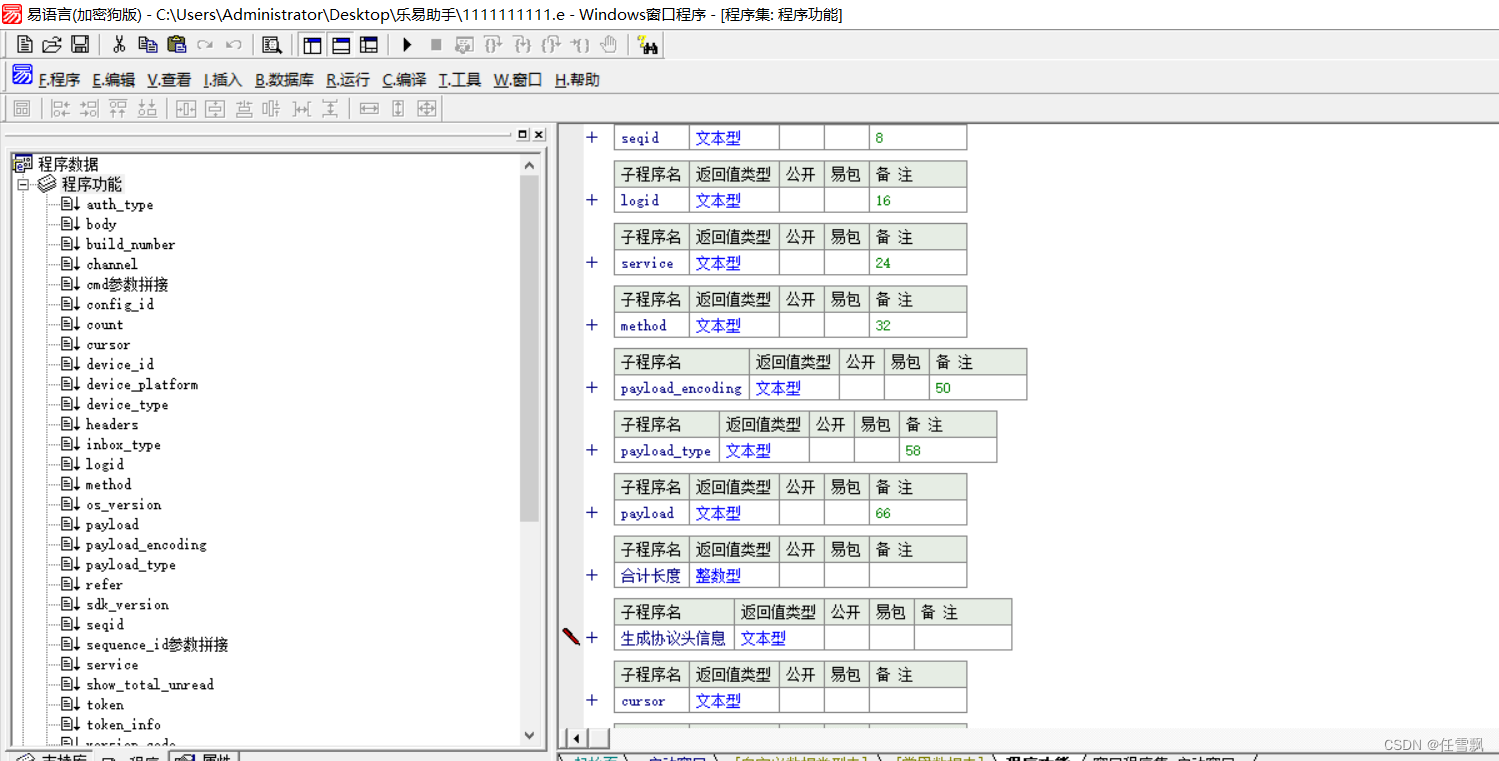This screenshot has width=1499, height=761.
Task: Toggle 公开 cell for service subroutine
Action: tap(802, 263)
